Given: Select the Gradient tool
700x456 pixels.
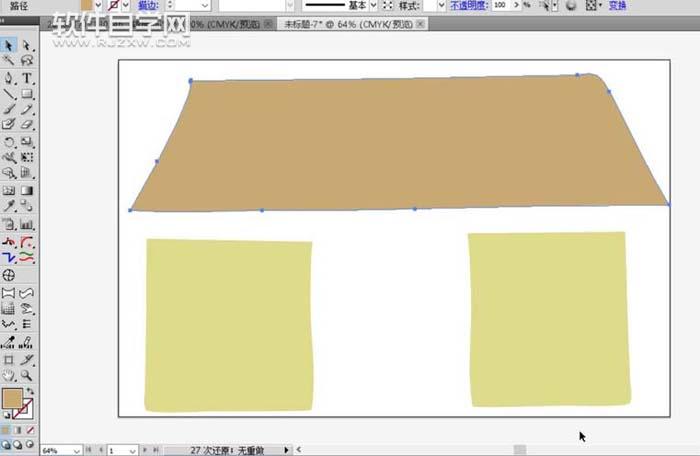Looking at the screenshot, I should pyautogui.click(x=27, y=191).
